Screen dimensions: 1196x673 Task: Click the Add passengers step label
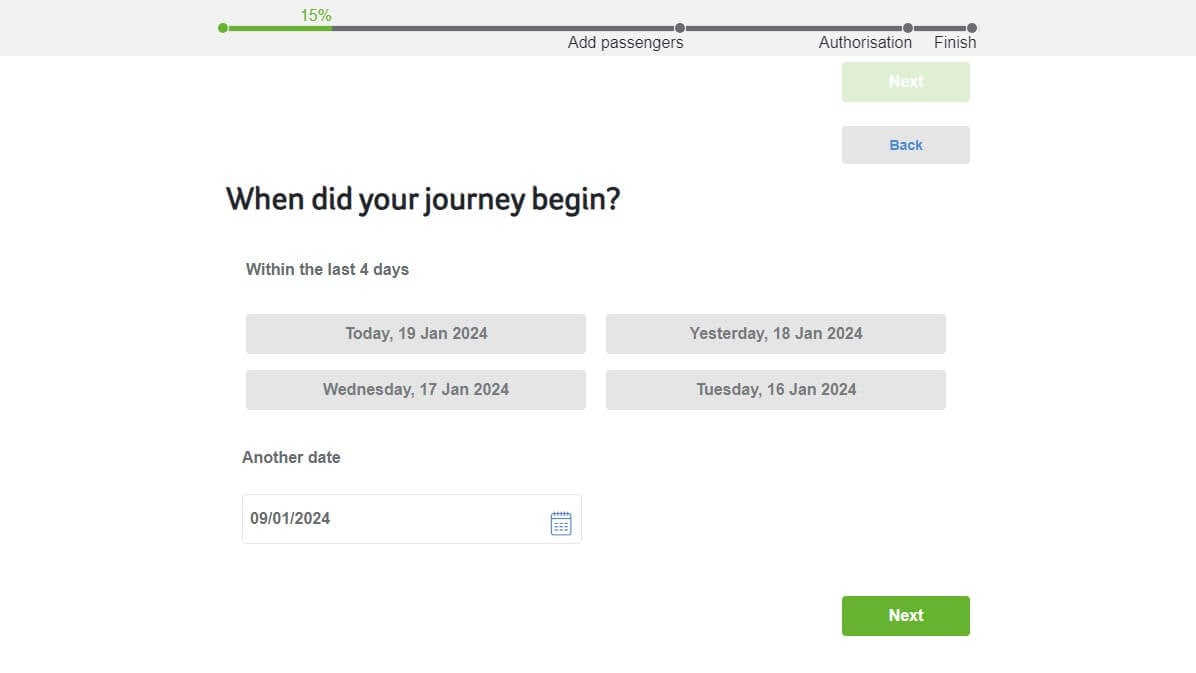pyautogui.click(x=625, y=43)
